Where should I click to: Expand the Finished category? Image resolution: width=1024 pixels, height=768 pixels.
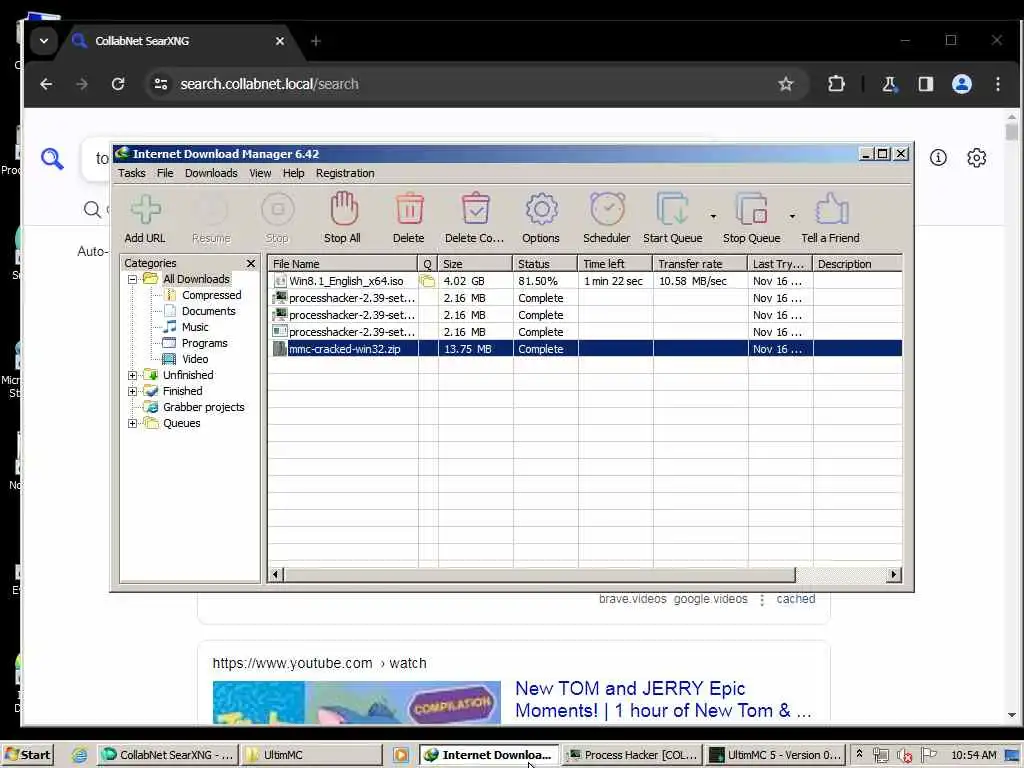133,391
